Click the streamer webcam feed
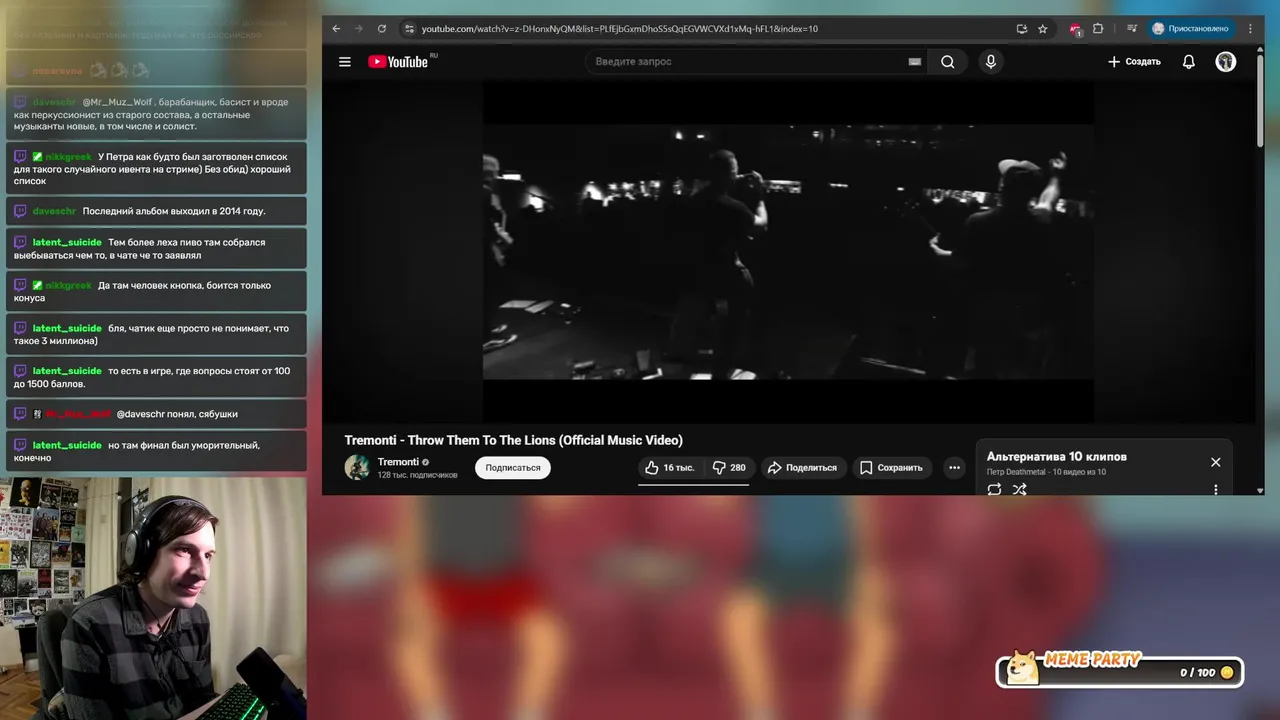Image resolution: width=1280 pixels, height=720 pixels. click(153, 598)
